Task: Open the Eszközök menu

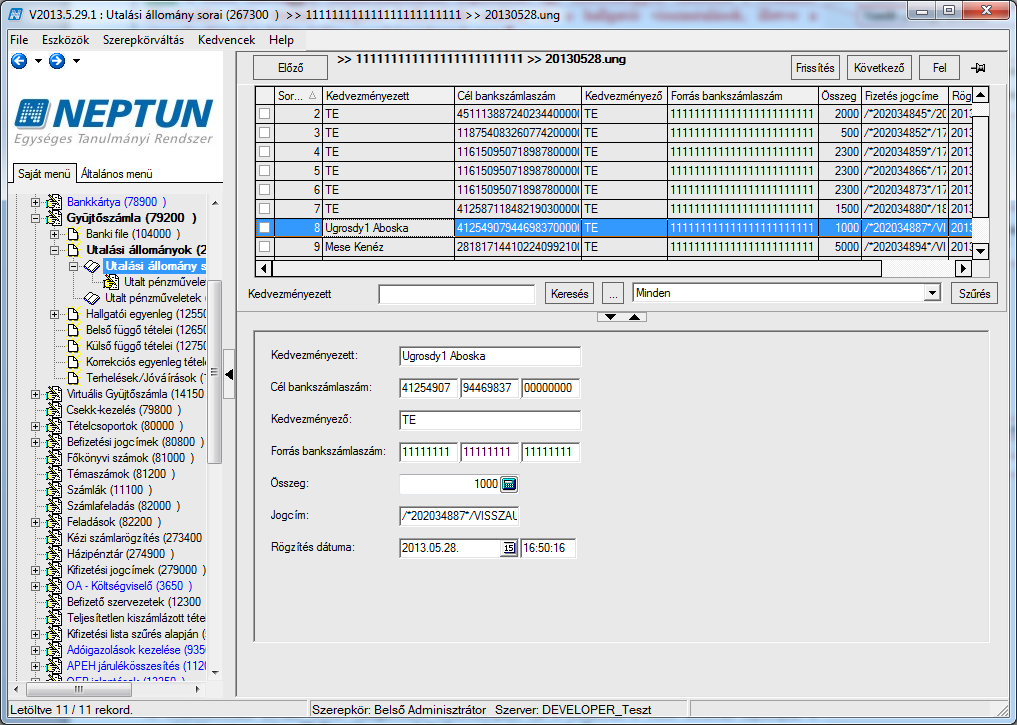Action: (66, 40)
